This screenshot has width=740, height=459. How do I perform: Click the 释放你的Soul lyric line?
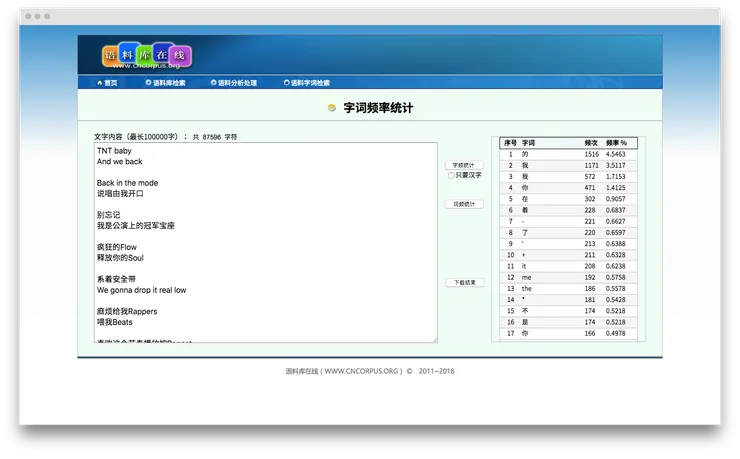click(120, 258)
